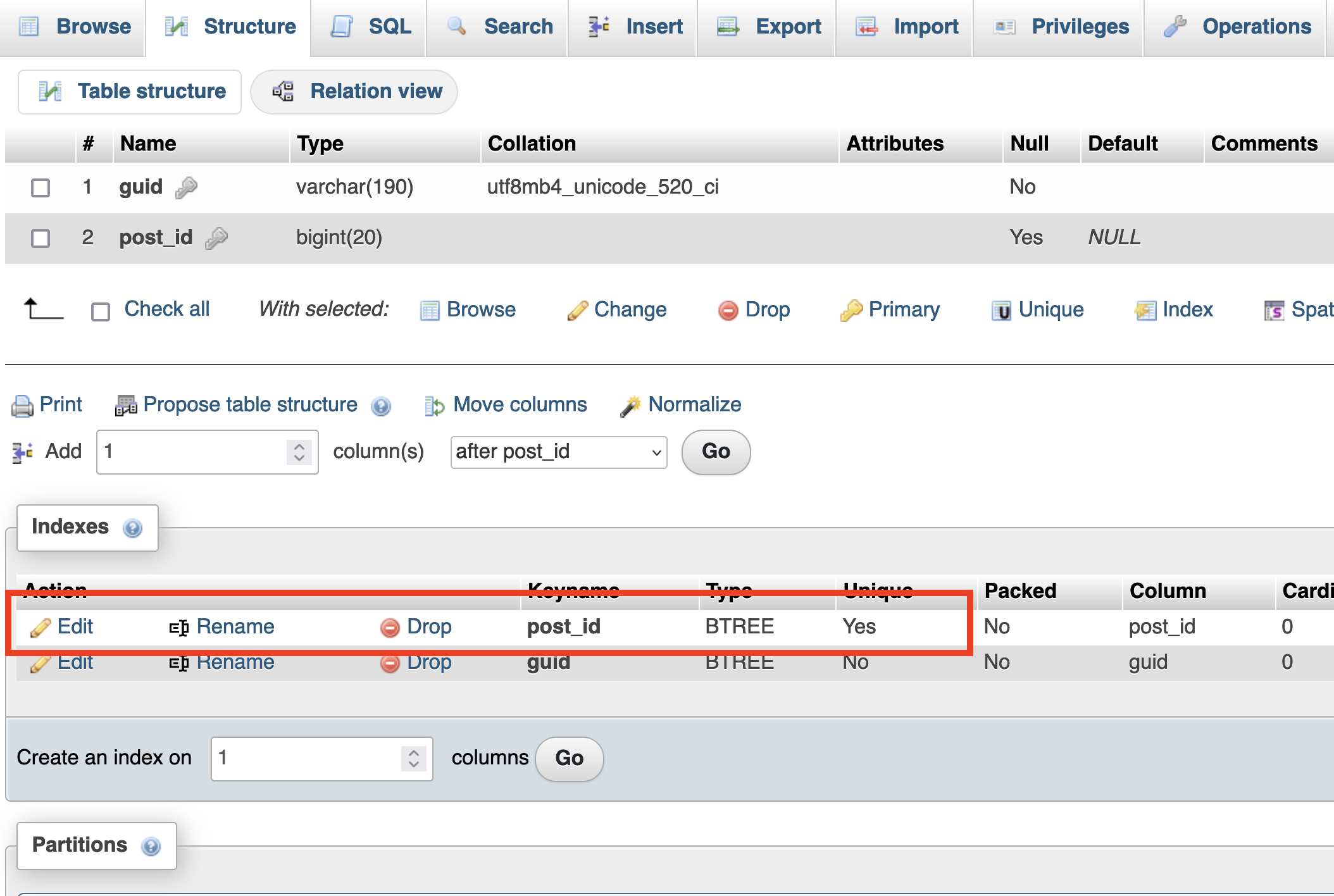
Task: Click the Privileges tab icon
Action: (1005, 27)
